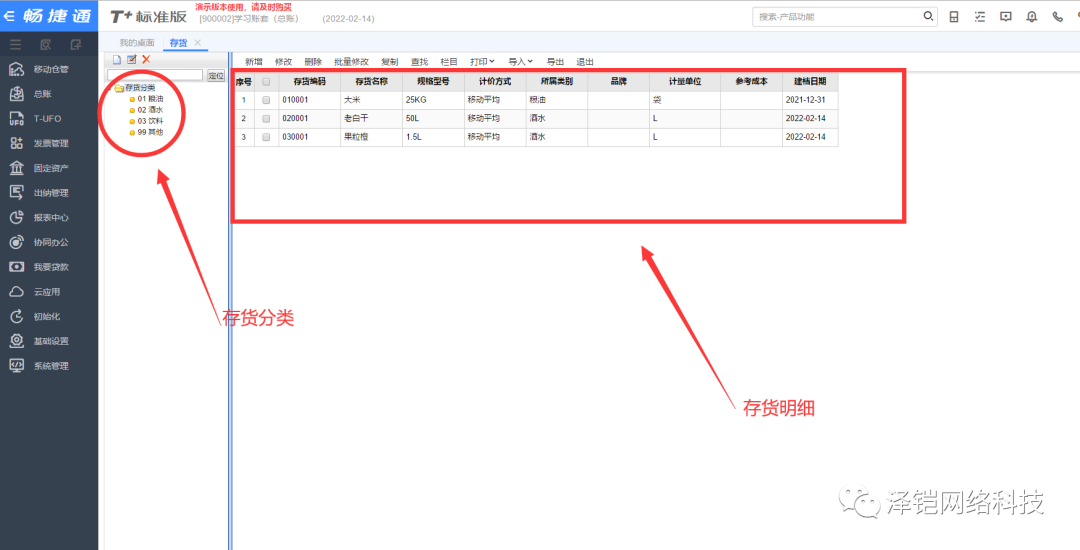Image resolution: width=1080 pixels, height=550 pixels.
Task: Click the 栏目 toolbar button
Action: coord(449,61)
